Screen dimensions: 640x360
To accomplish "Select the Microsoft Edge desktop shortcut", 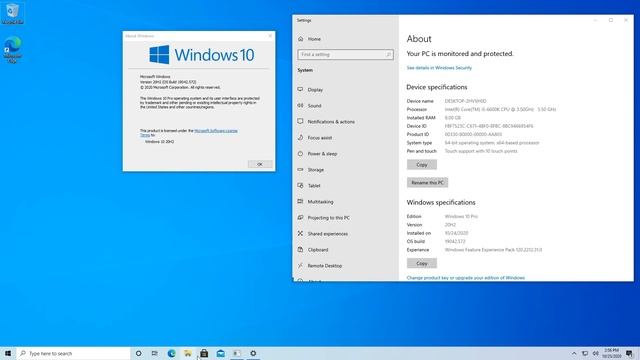I will (x=12, y=49).
